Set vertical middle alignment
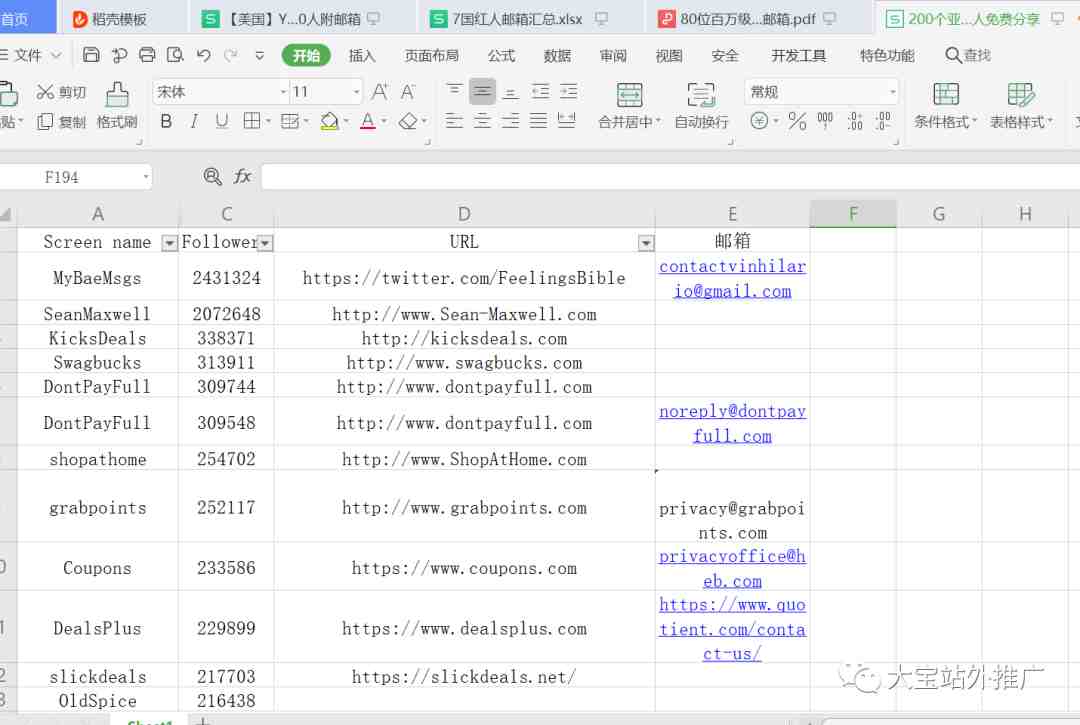The height and width of the screenshot is (725, 1080). [482, 92]
